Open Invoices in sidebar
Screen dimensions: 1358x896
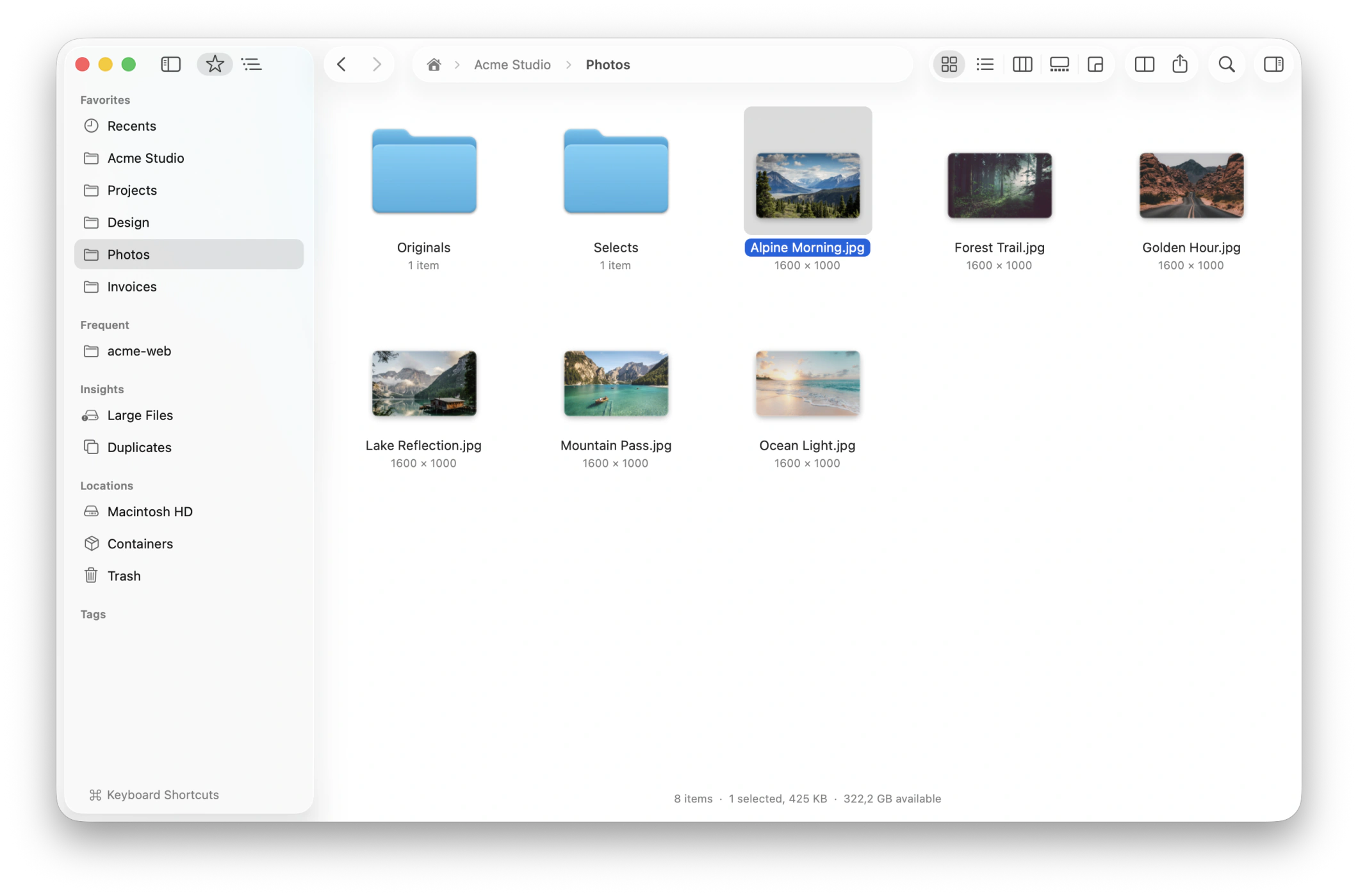point(189,287)
